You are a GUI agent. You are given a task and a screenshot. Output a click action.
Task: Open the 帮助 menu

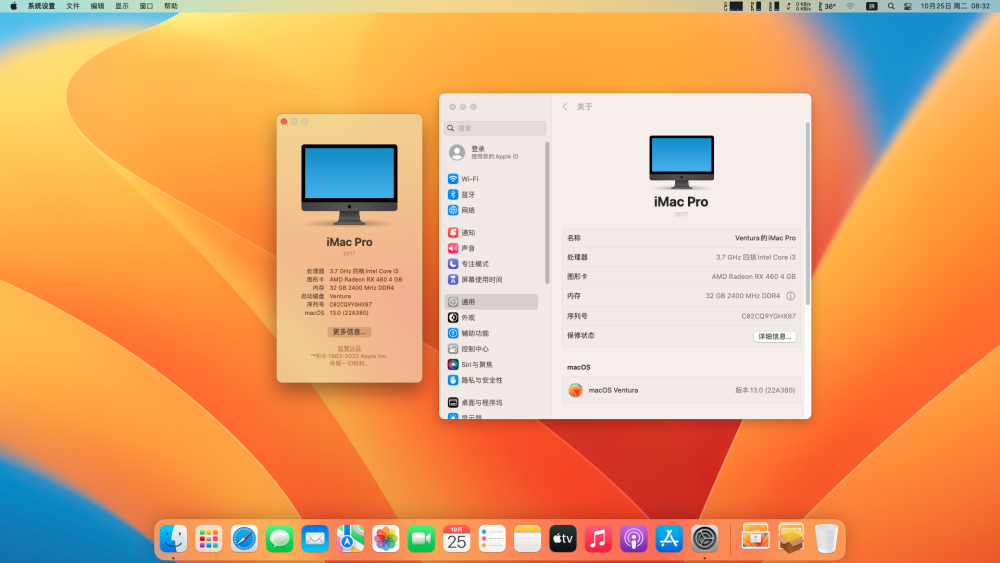[x=171, y=6]
